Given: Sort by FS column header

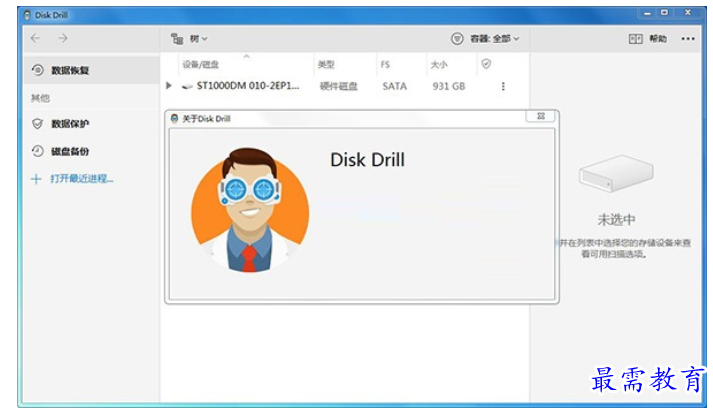Looking at the screenshot, I should coord(385,65).
